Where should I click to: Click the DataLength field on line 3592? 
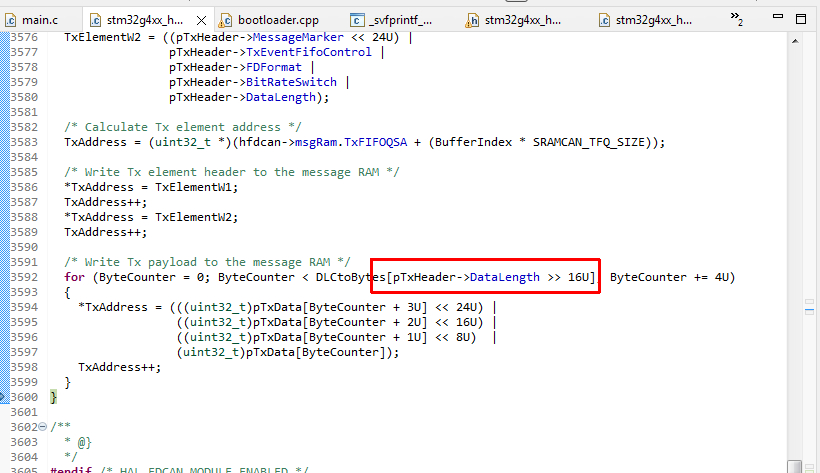pyautogui.click(x=505, y=277)
